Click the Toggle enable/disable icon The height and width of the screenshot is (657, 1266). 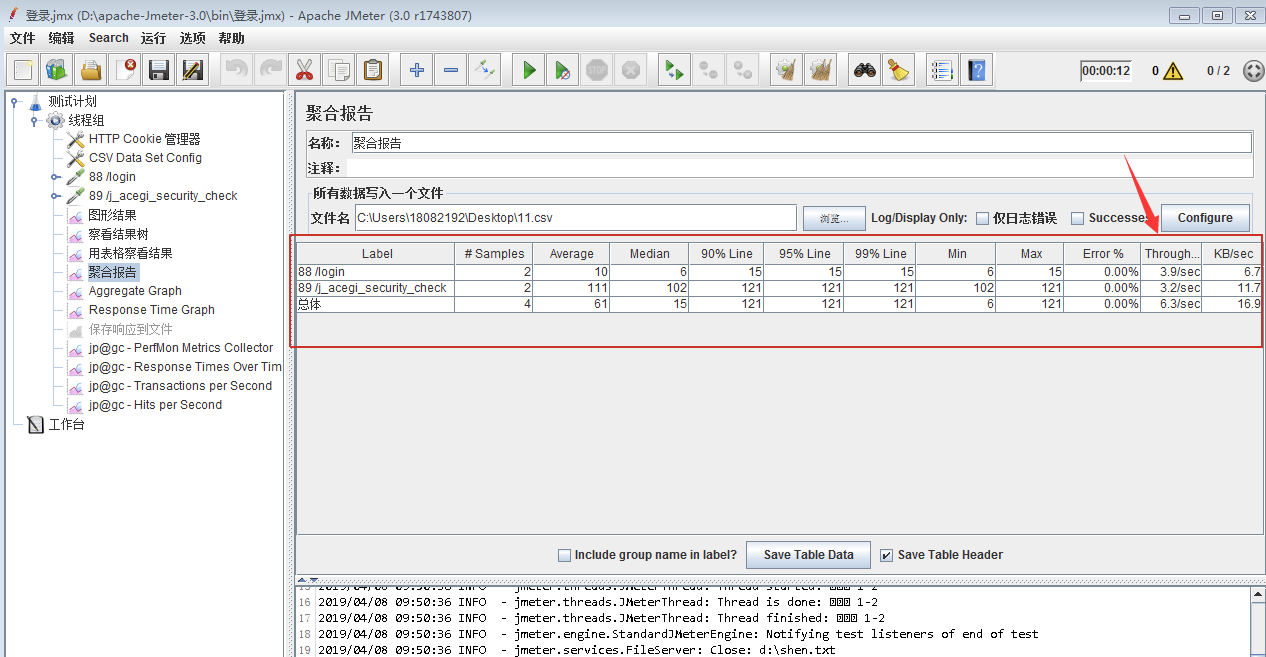[485, 70]
